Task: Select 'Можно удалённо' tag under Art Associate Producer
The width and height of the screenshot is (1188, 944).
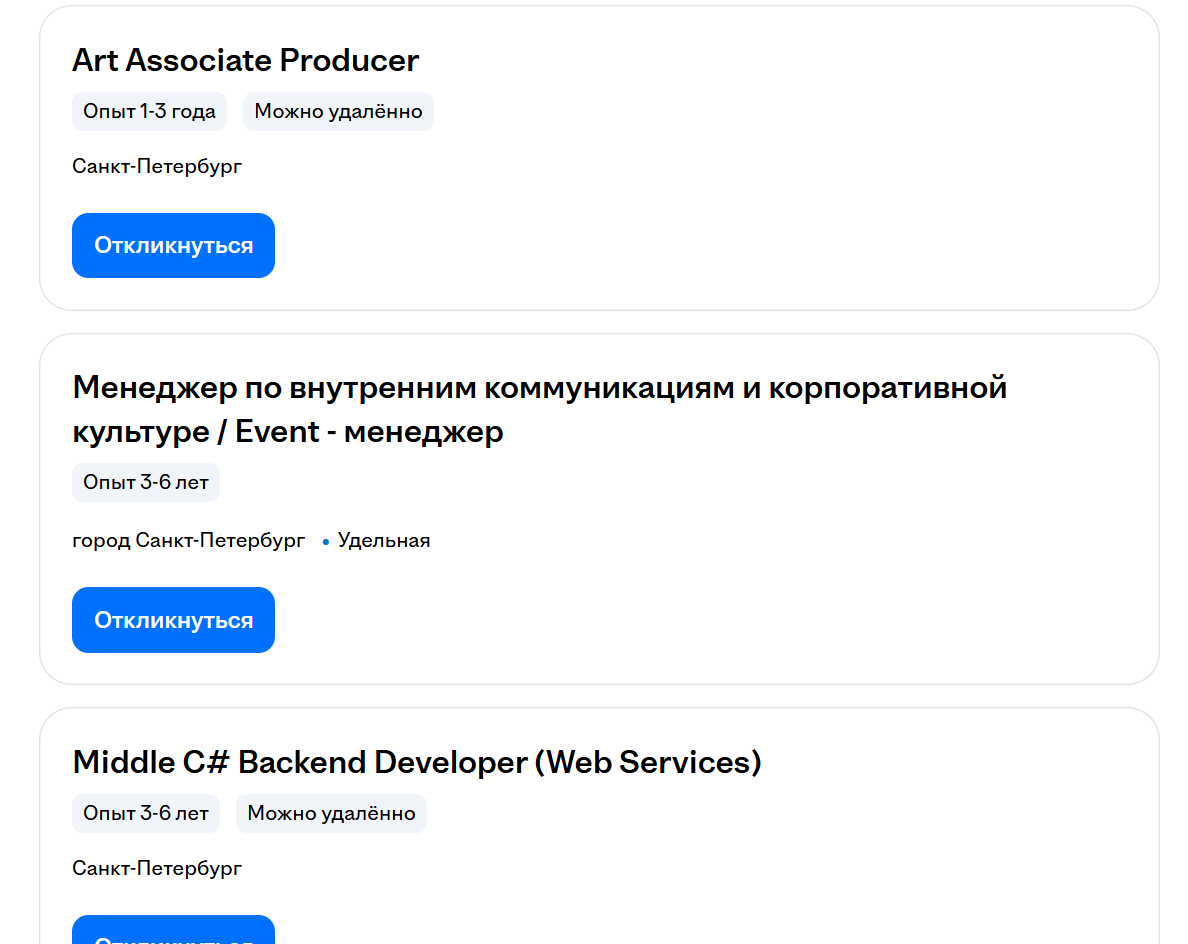Action: pos(338,111)
